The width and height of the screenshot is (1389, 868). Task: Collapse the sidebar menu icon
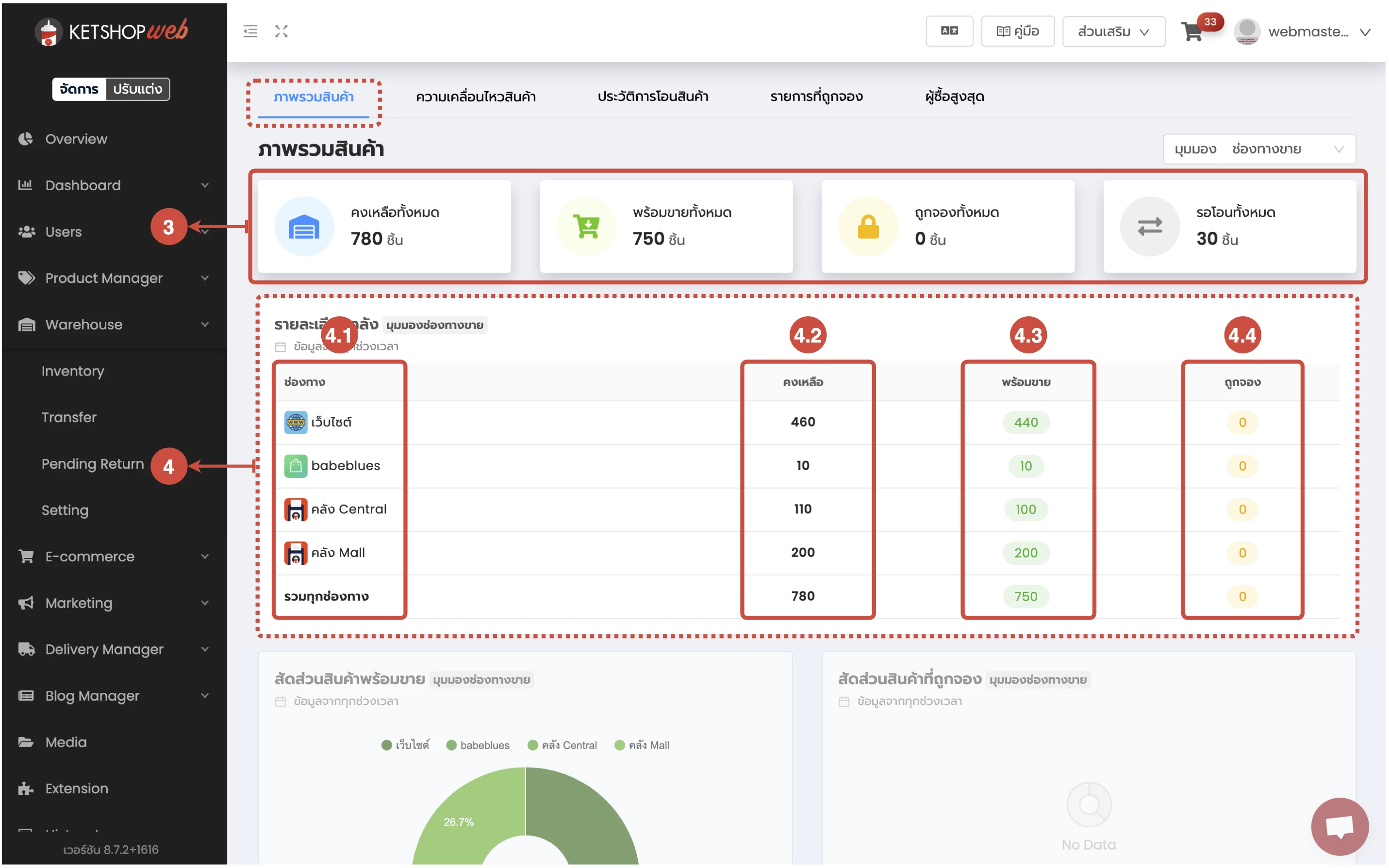coord(250,31)
